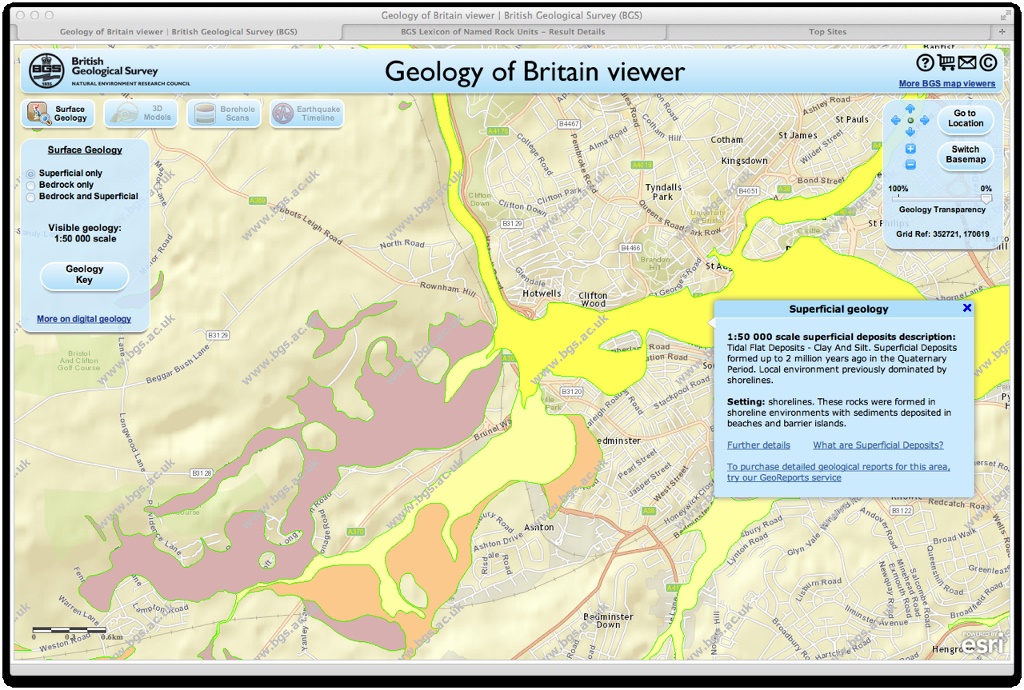Open the help question mark icon

pyautogui.click(x=925, y=63)
